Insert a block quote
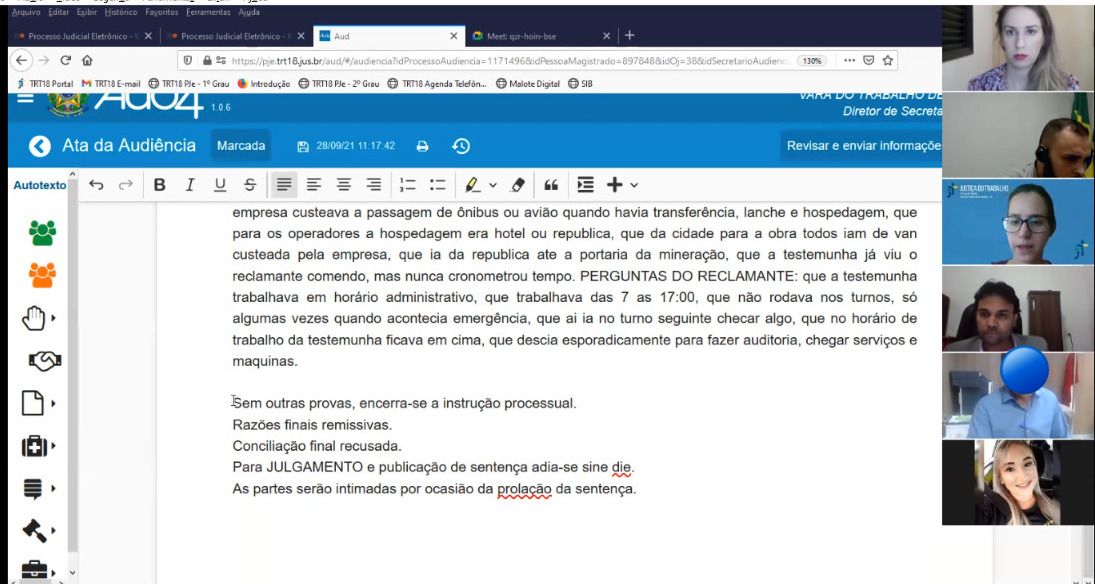 [x=551, y=185]
